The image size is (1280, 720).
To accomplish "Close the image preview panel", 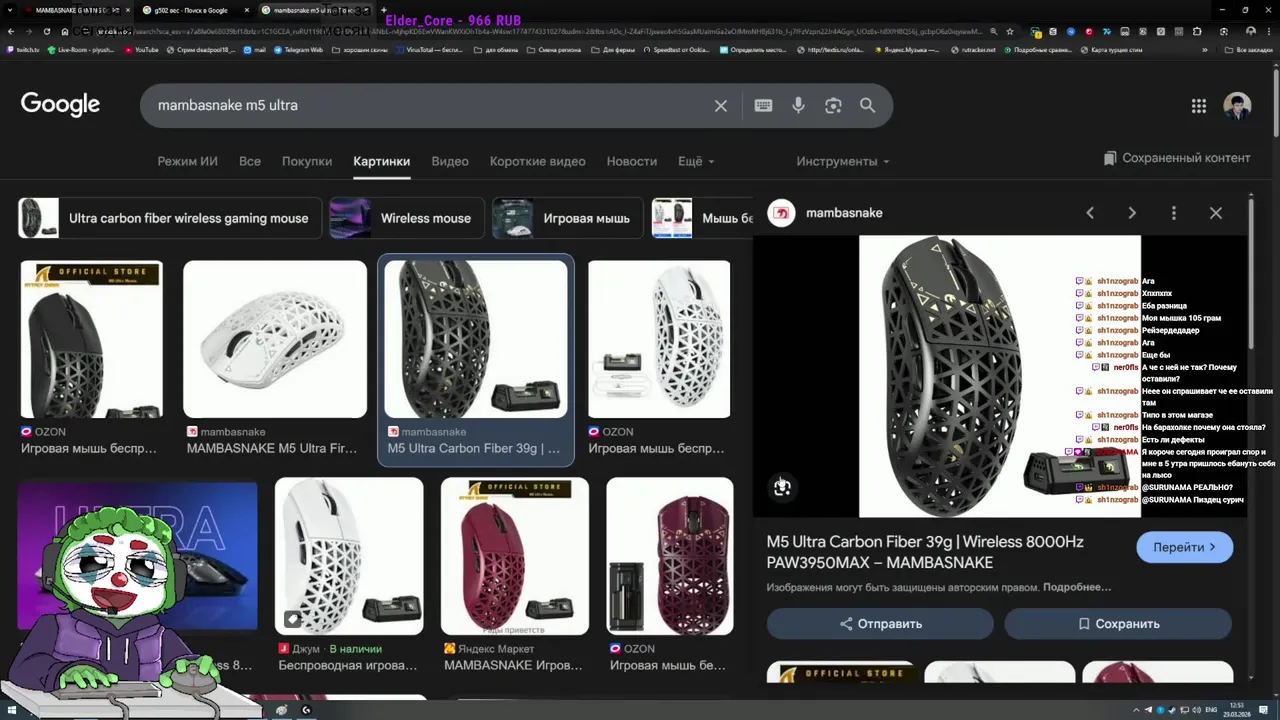I will coord(1216,213).
